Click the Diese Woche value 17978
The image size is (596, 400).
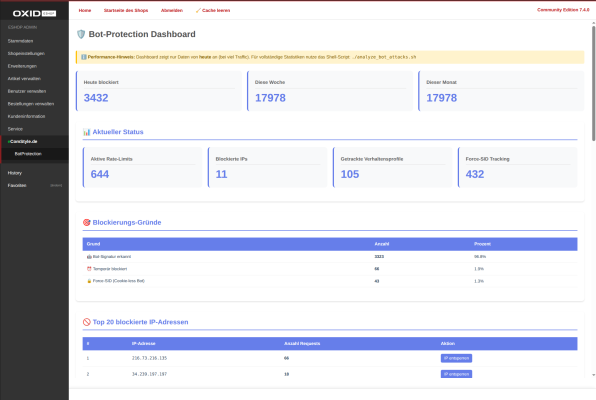pos(270,98)
